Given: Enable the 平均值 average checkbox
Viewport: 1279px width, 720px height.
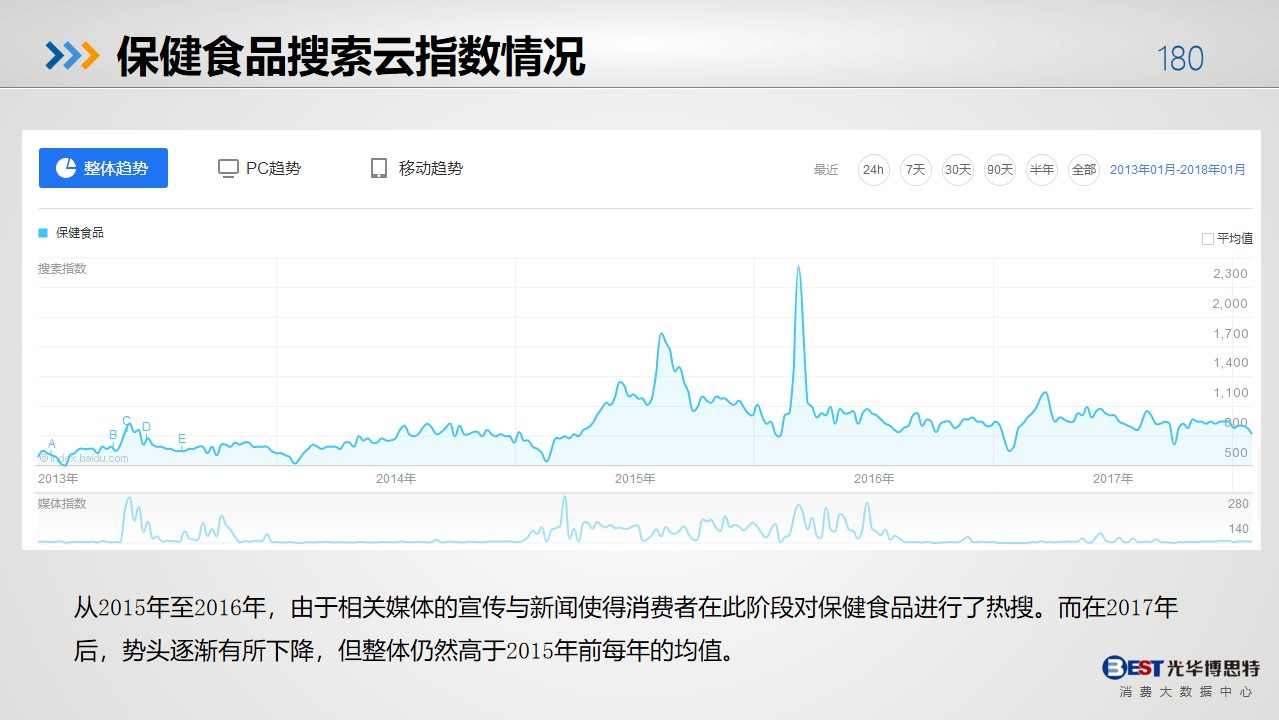Looking at the screenshot, I should (1207, 239).
